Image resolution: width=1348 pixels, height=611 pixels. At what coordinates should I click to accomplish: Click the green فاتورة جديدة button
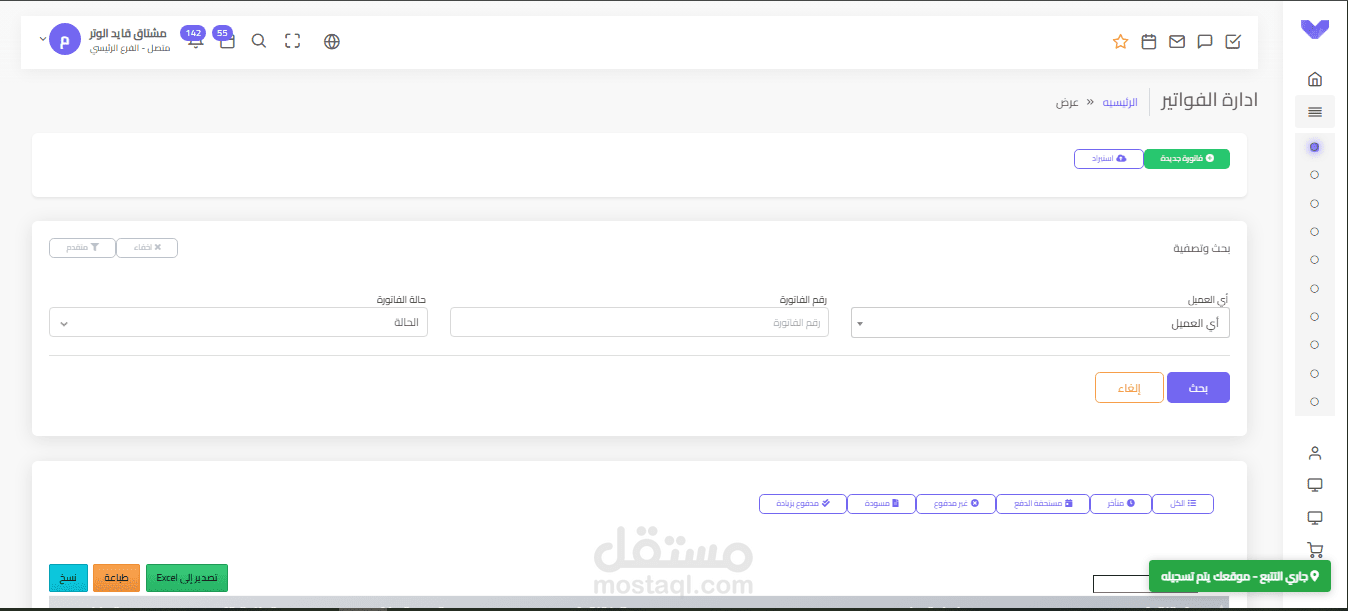pyautogui.click(x=1186, y=159)
